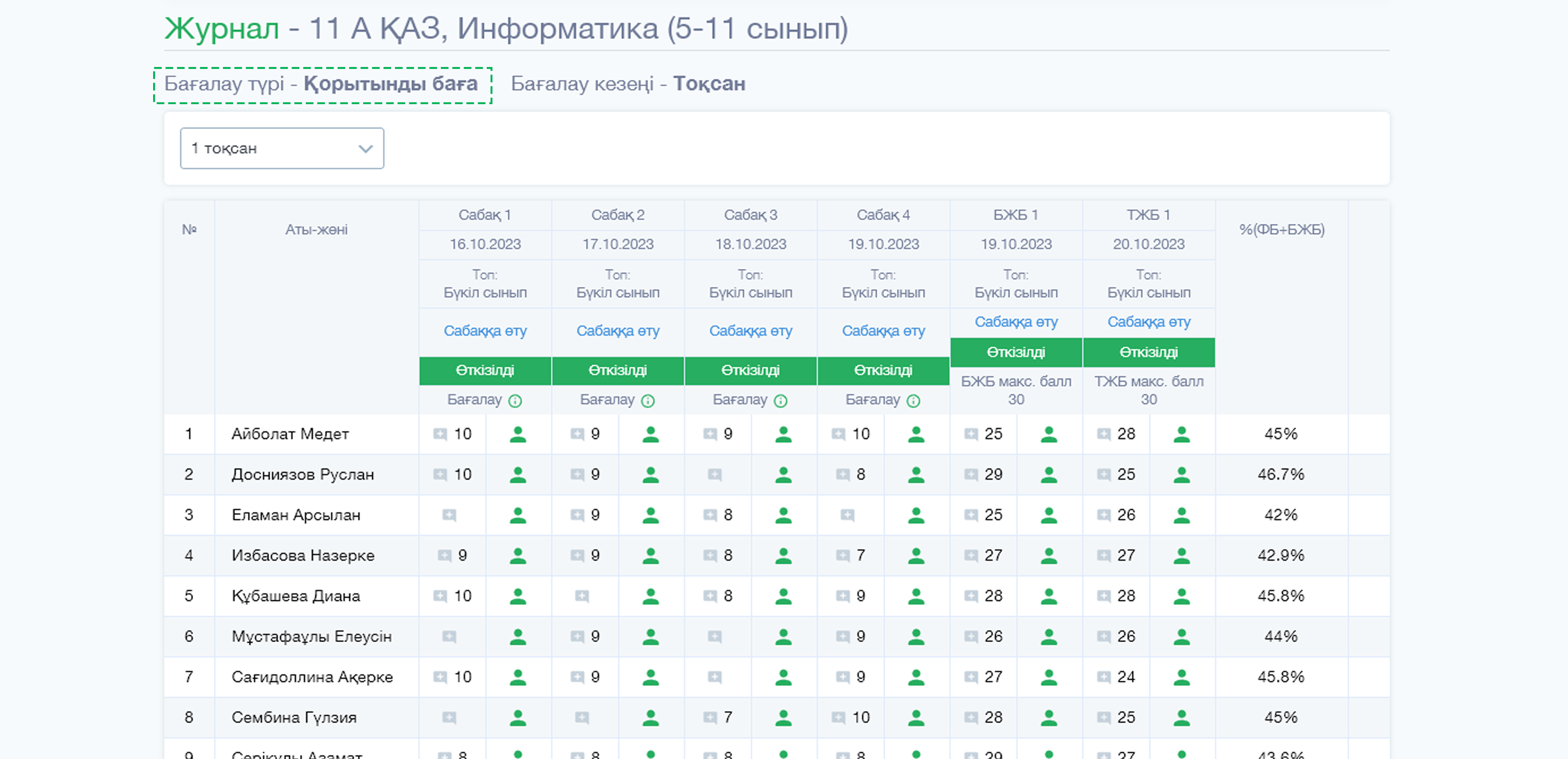Click the %(ФБ+БЖБ) column header
The width and height of the screenshot is (1568, 759).
tap(1281, 230)
